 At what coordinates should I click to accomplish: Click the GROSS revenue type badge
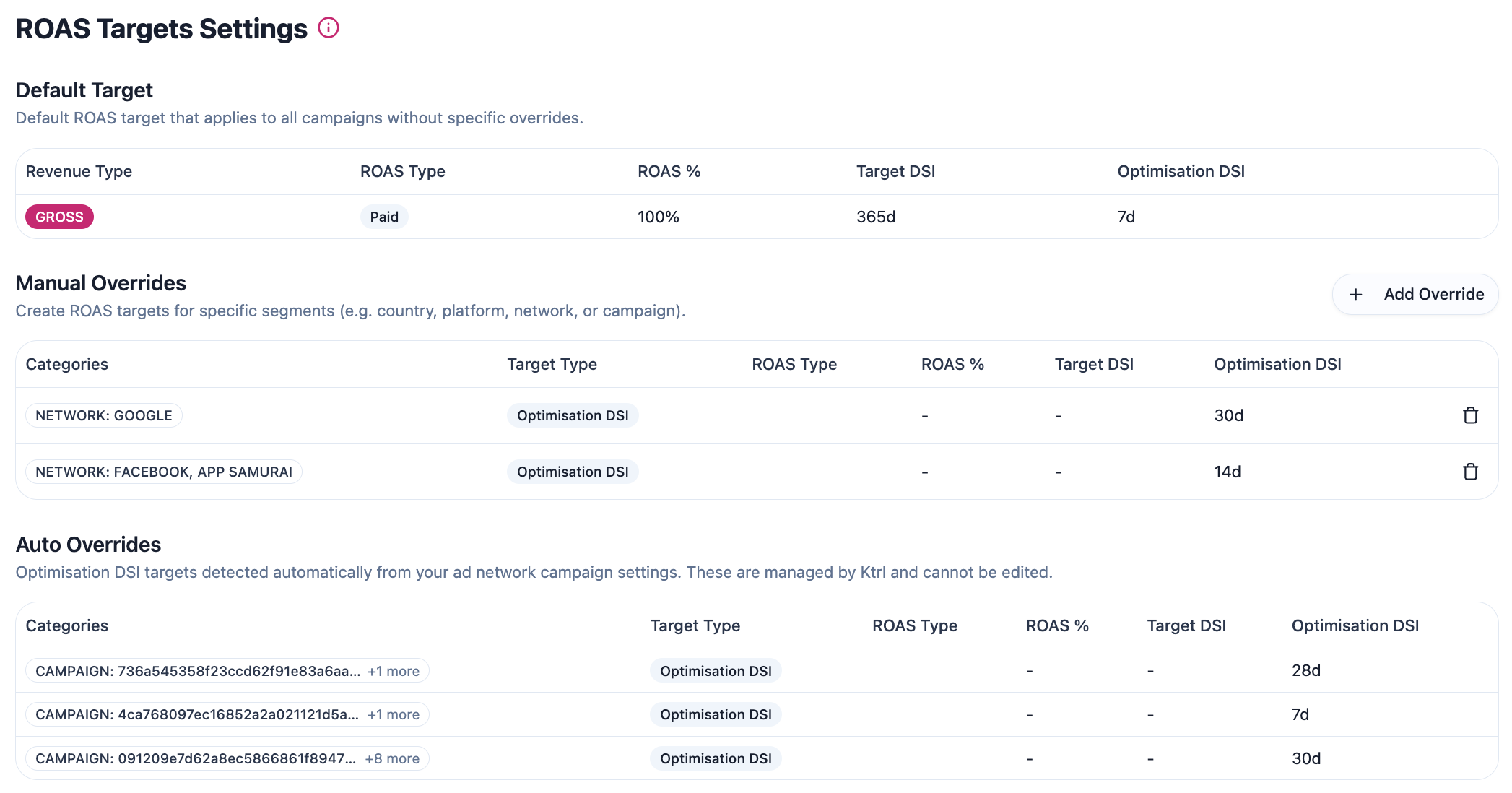59,217
